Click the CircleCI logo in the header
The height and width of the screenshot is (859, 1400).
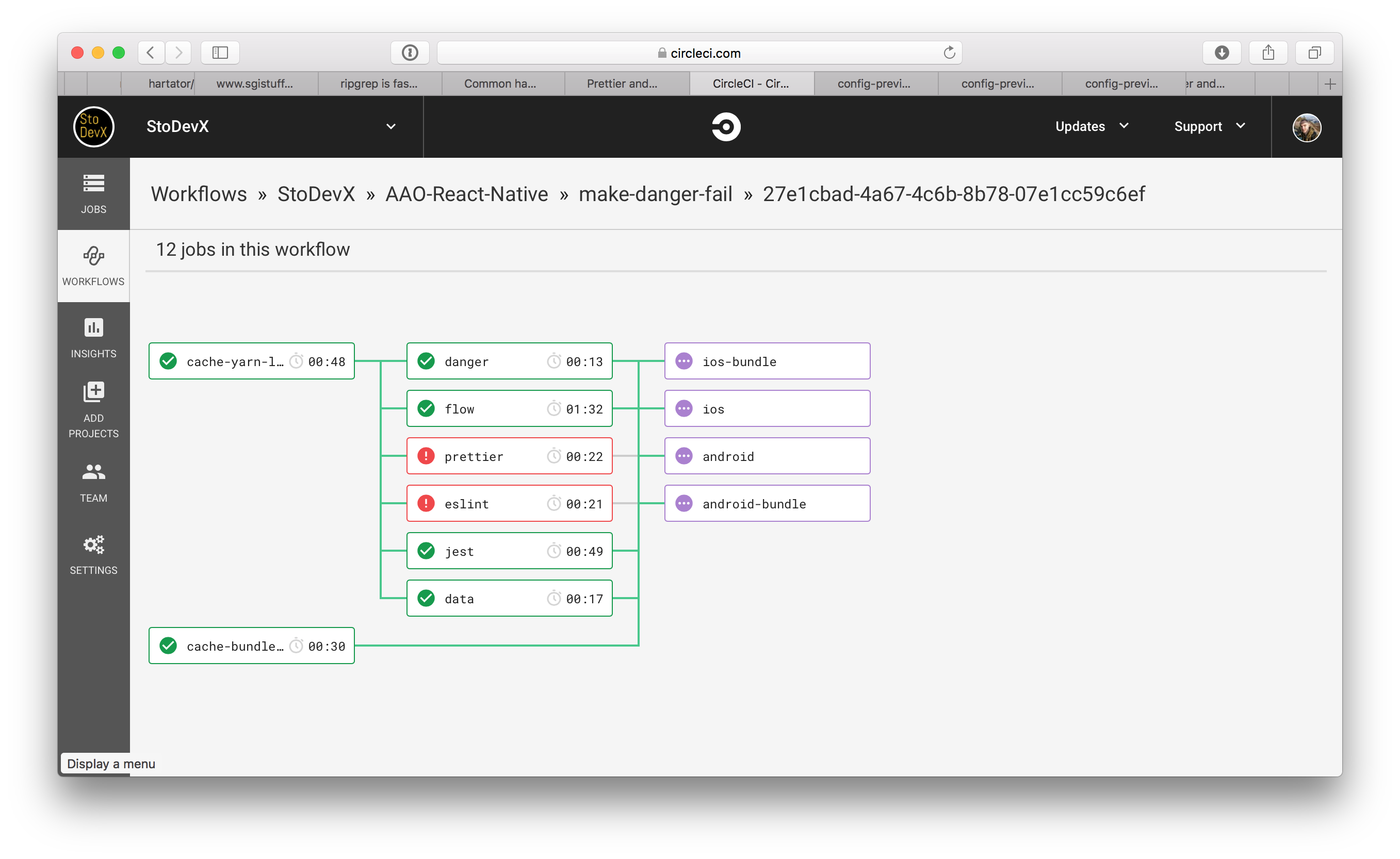pyautogui.click(x=725, y=126)
